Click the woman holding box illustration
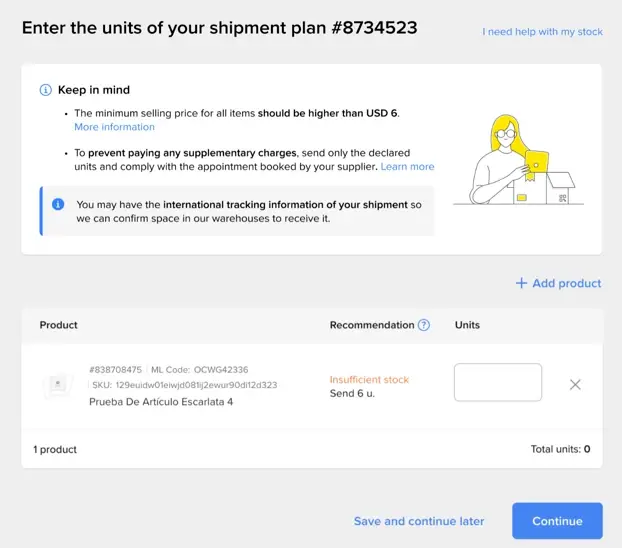 pos(517,161)
